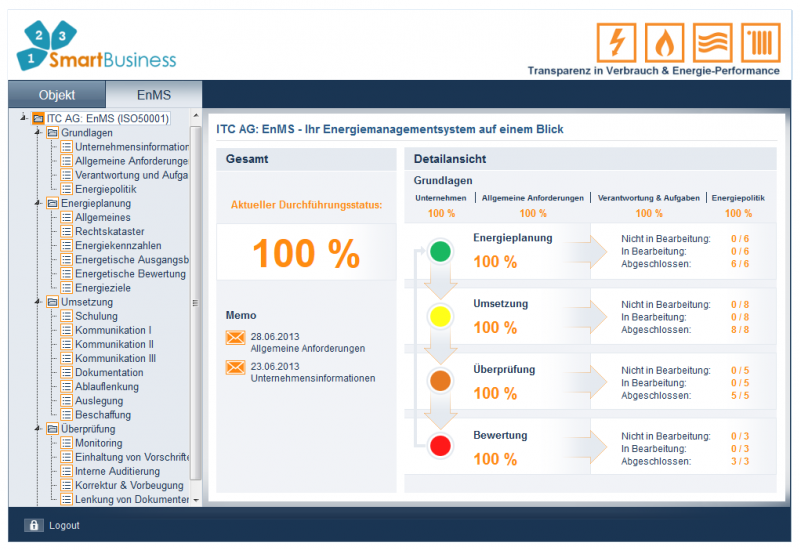800x550 pixels.
Task: Collapse the Energieplanung tree node
Action: (37, 203)
